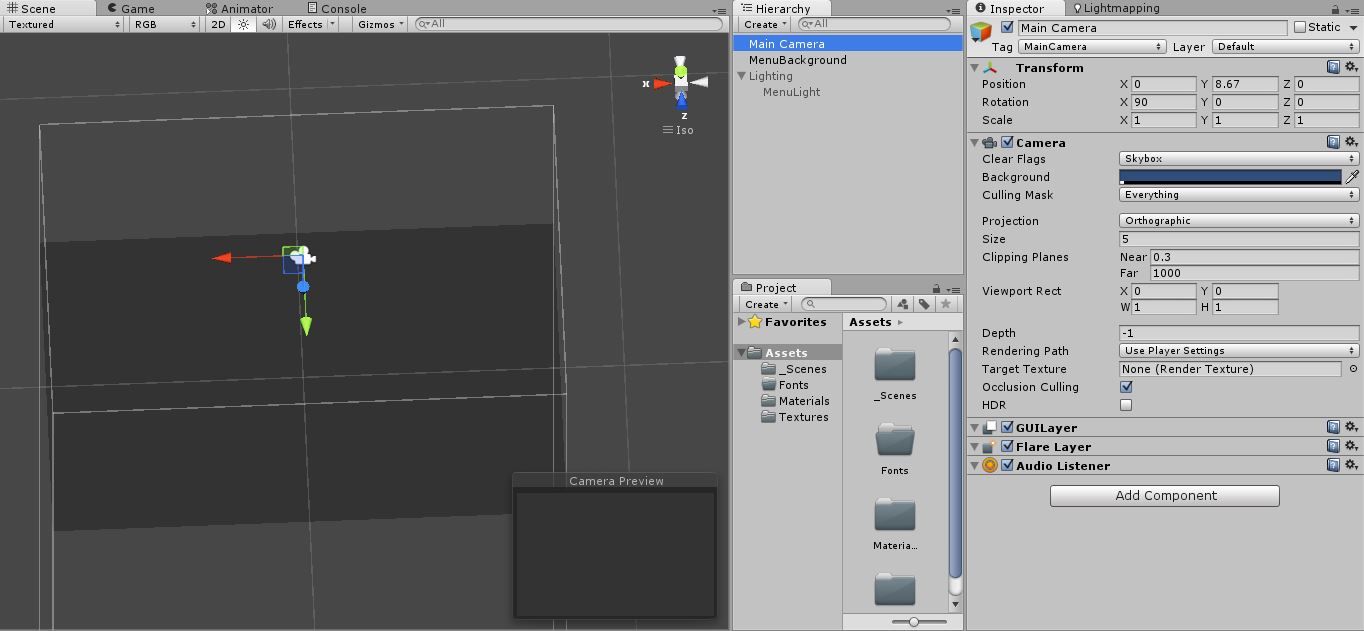Image resolution: width=1364 pixels, height=631 pixels.
Task: Open the Tag dropdown showing MainCamera
Action: [1090, 46]
